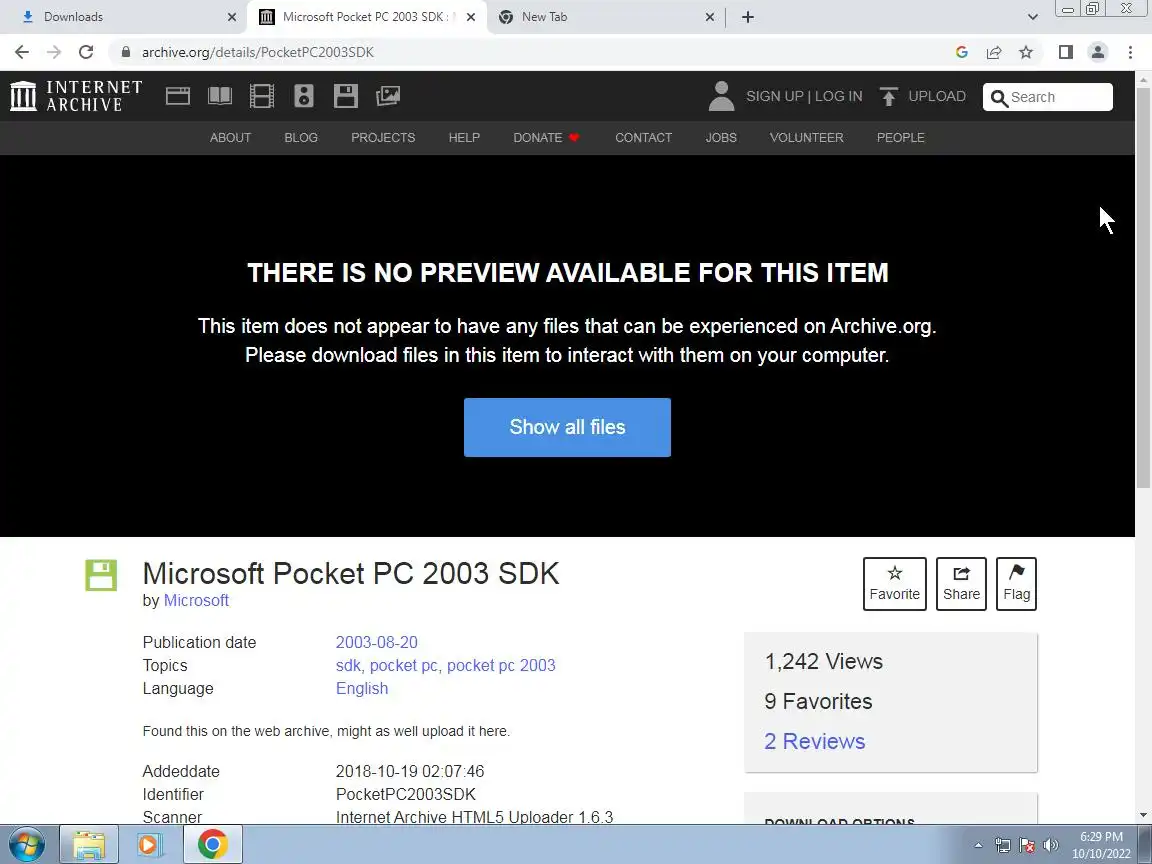The width and height of the screenshot is (1152, 864).
Task: Open the English language link
Action: tap(361, 689)
